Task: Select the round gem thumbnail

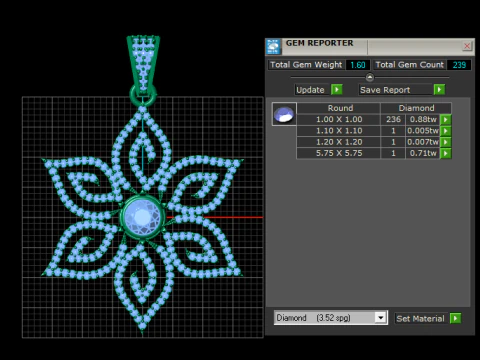Action: [x=284, y=114]
